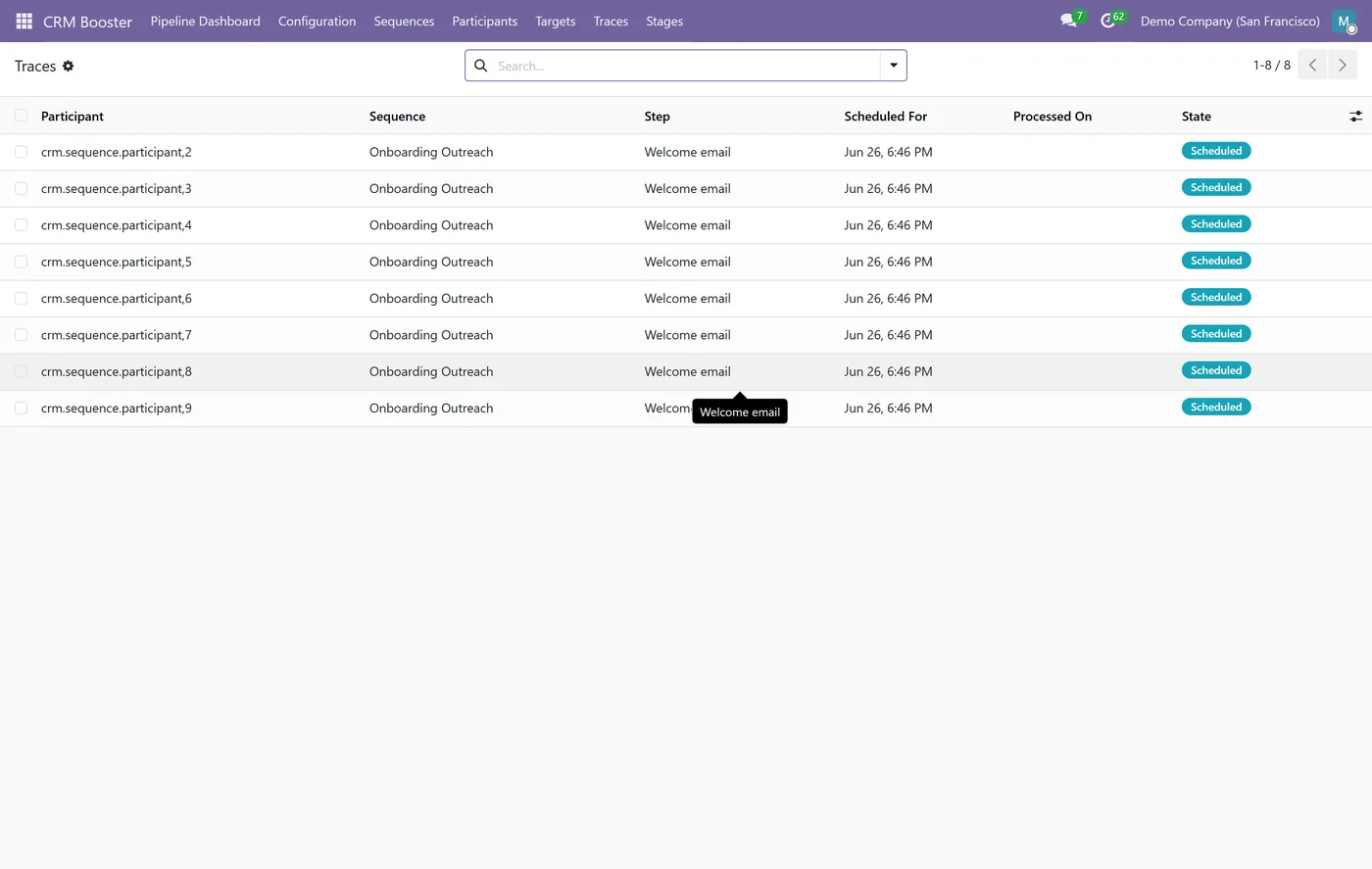The width and height of the screenshot is (1372, 869).
Task: Check the crm.sequence.participant,5 row checkbox
Action: (21, 262)
